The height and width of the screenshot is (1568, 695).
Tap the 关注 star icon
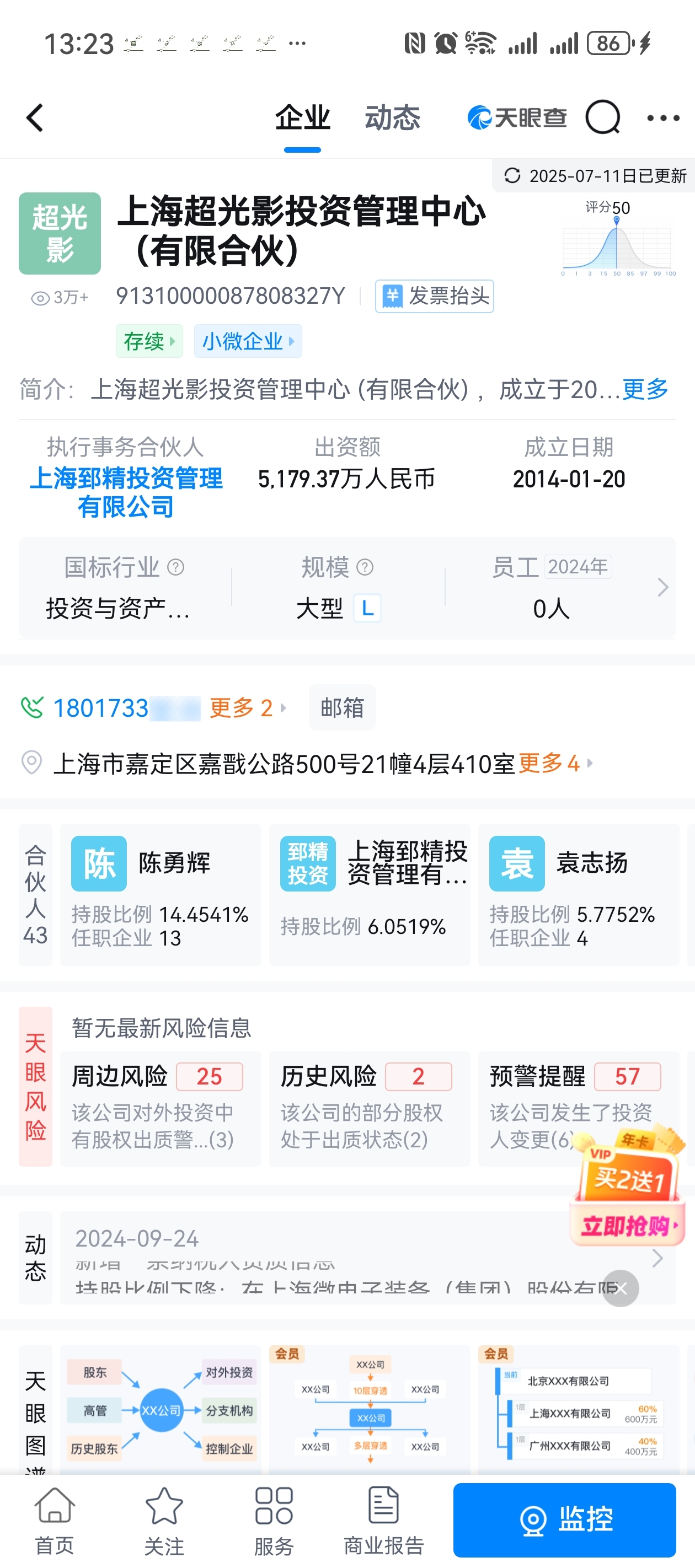pos(164,1505)
